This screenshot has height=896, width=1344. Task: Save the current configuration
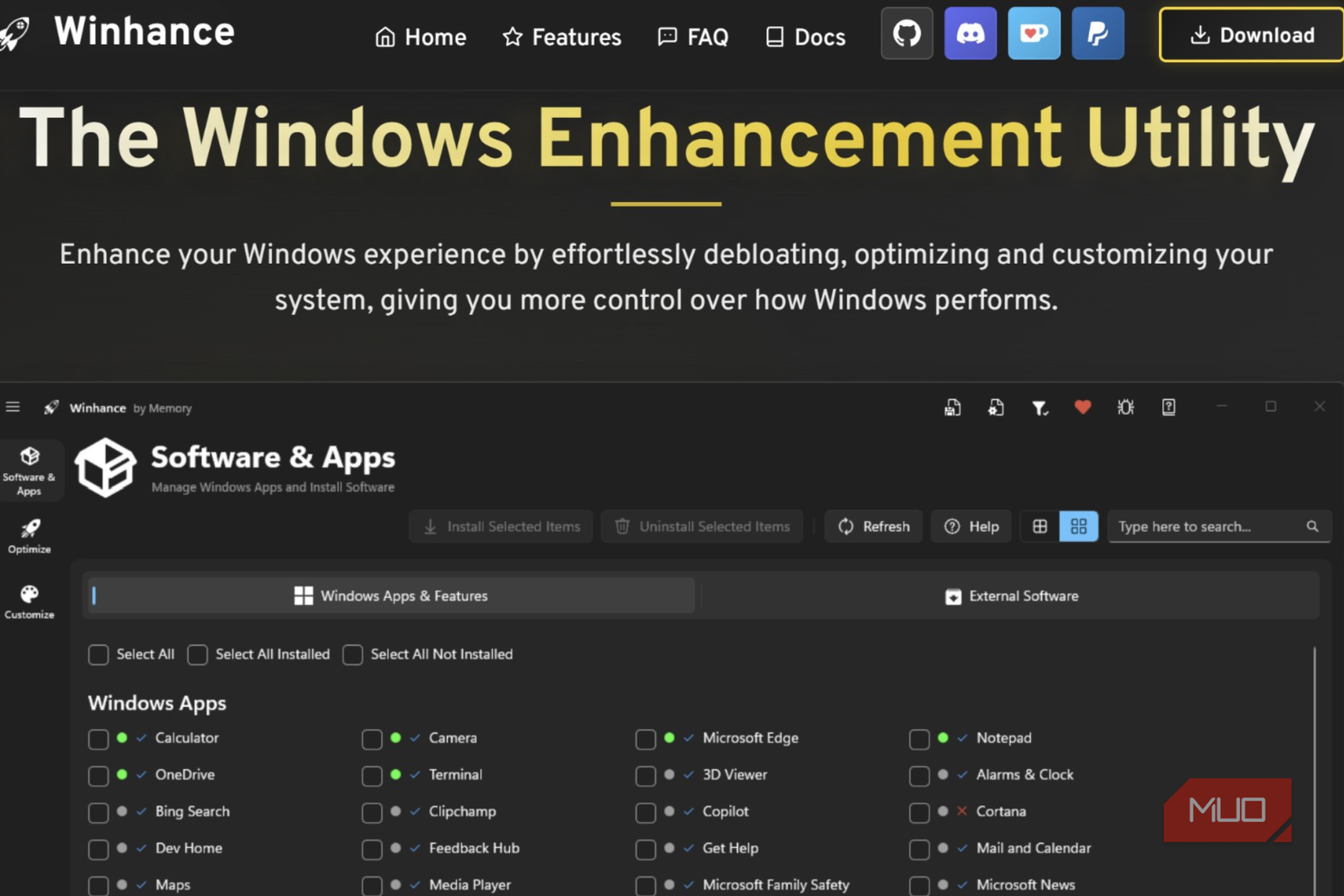tap(951, 407)
